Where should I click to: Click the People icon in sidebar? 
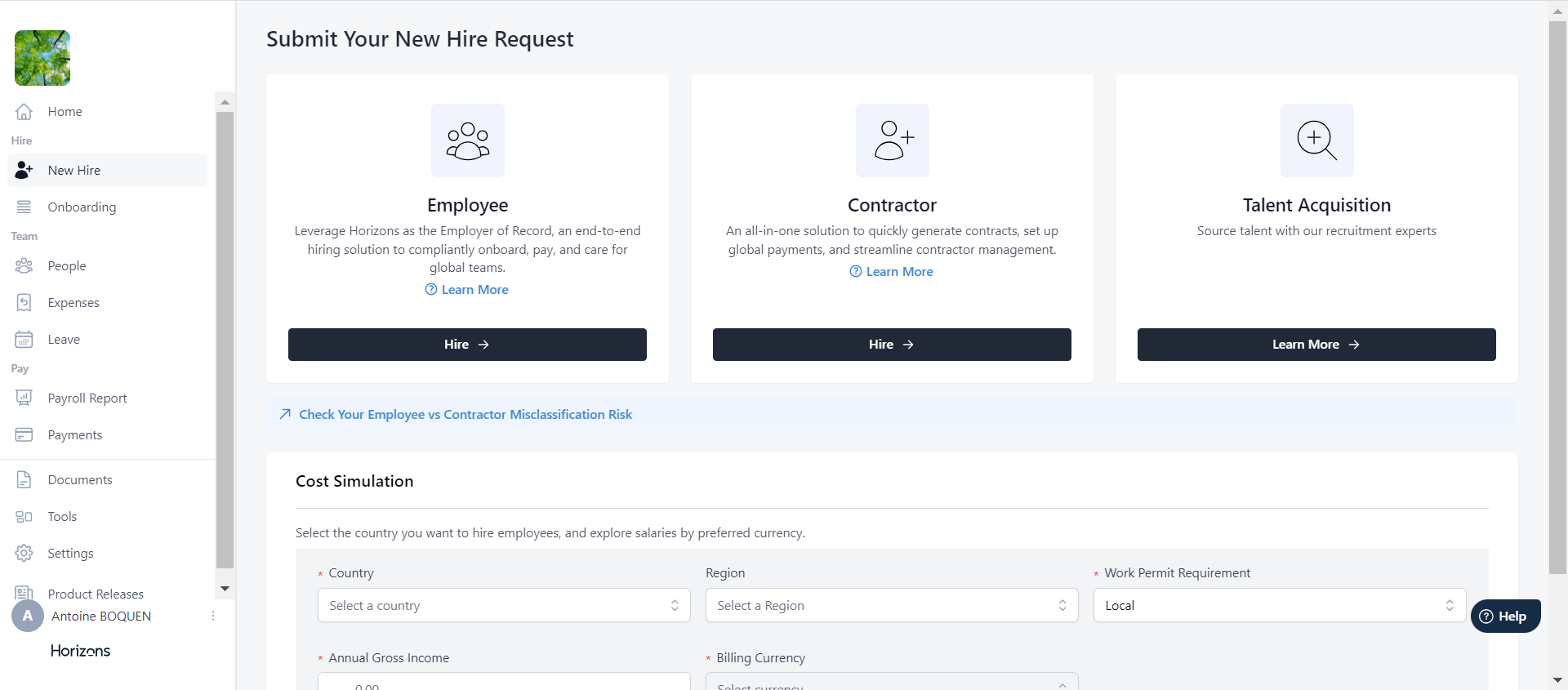24,266
